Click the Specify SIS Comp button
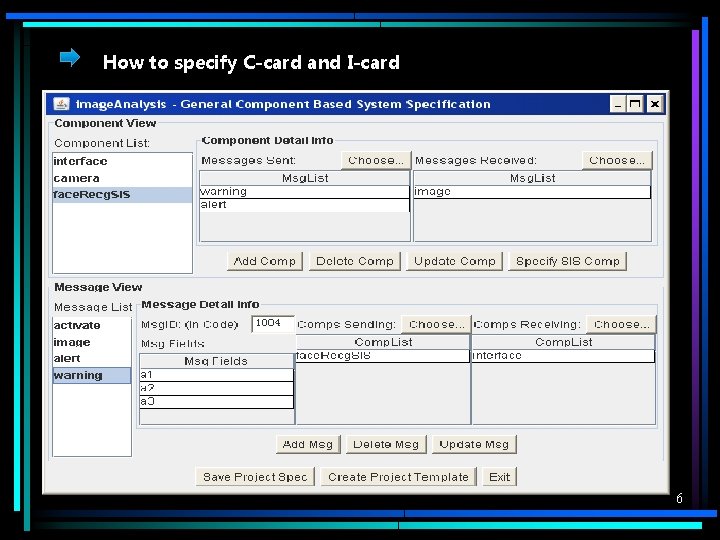This screenshot has height=540, width=720. pos(568,261)
